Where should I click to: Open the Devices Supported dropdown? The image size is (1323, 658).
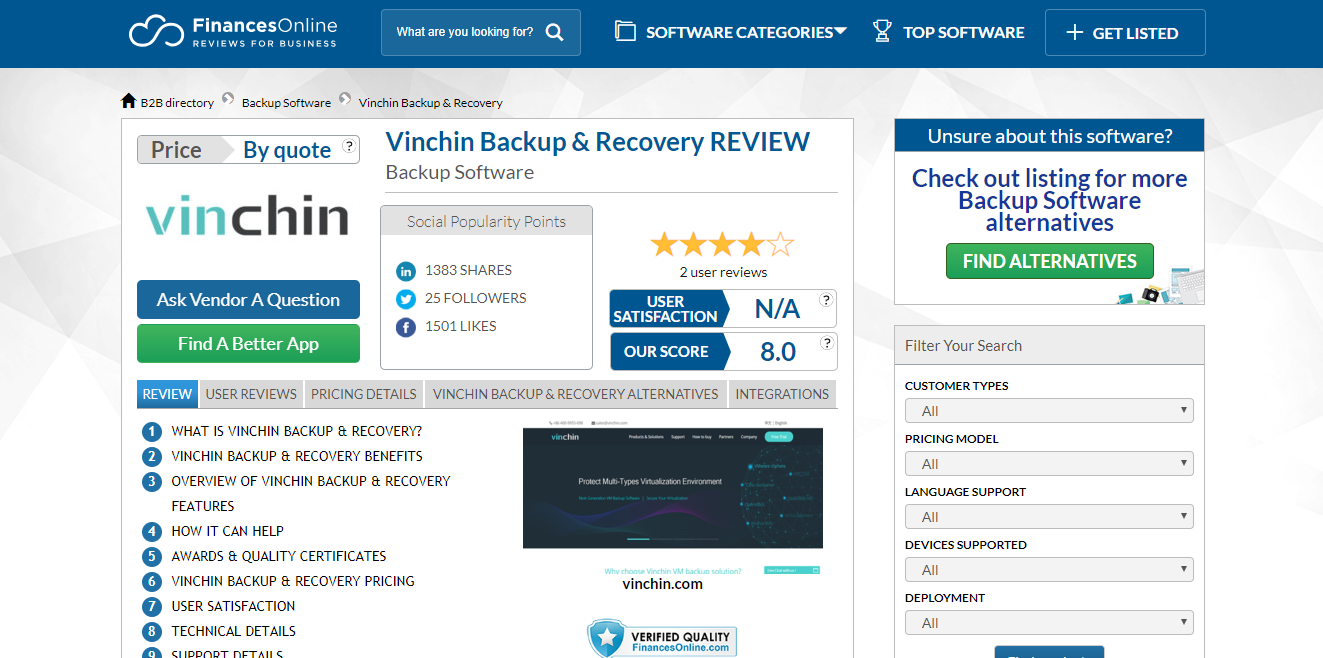coord(1049,569)
